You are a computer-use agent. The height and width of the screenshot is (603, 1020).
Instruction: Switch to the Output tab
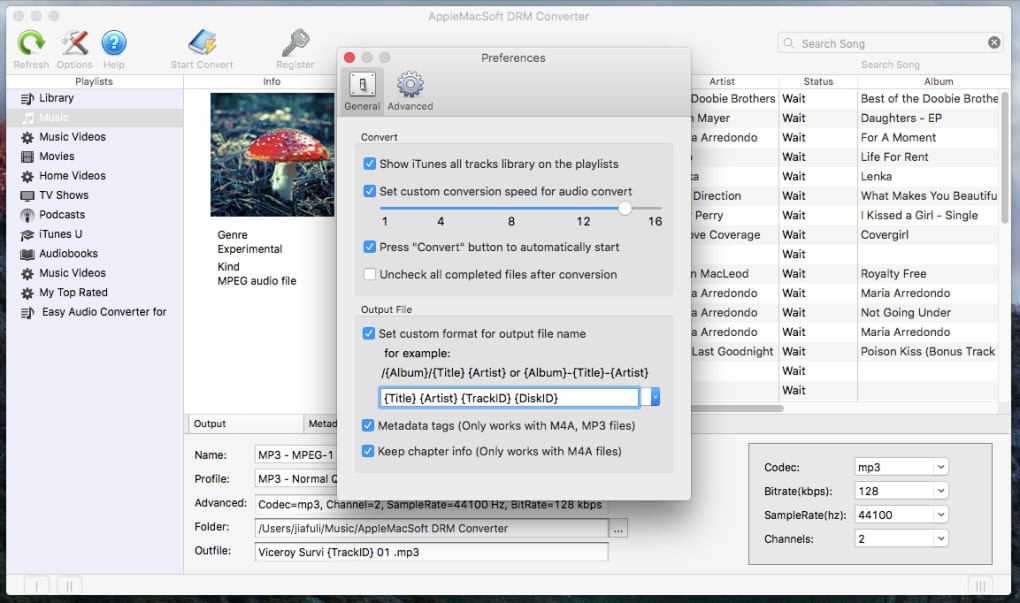click(245, 423)
